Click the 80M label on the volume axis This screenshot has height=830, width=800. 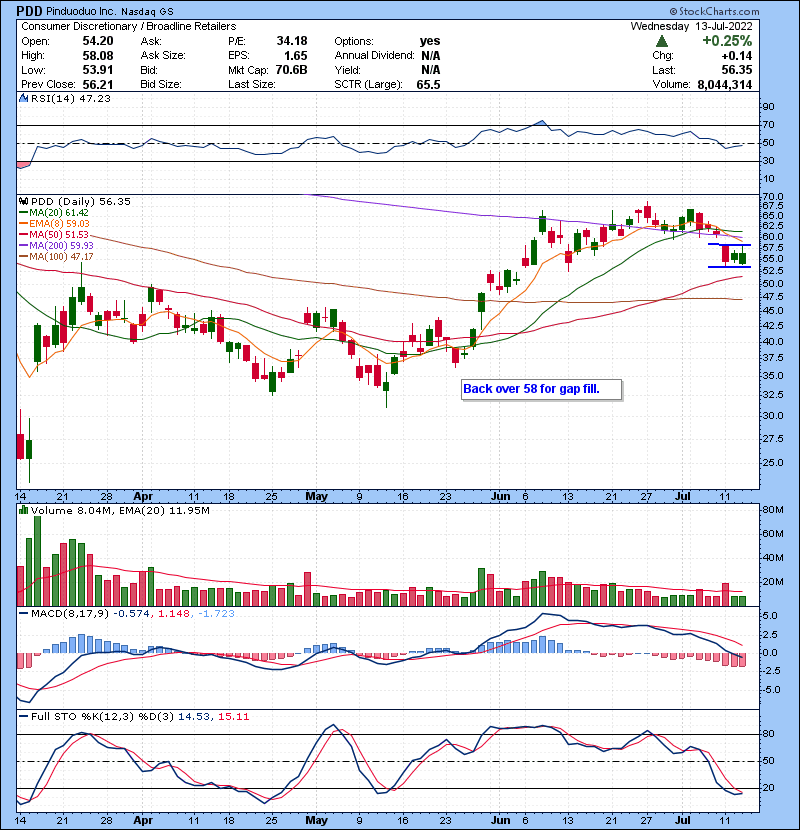[772, 510]
